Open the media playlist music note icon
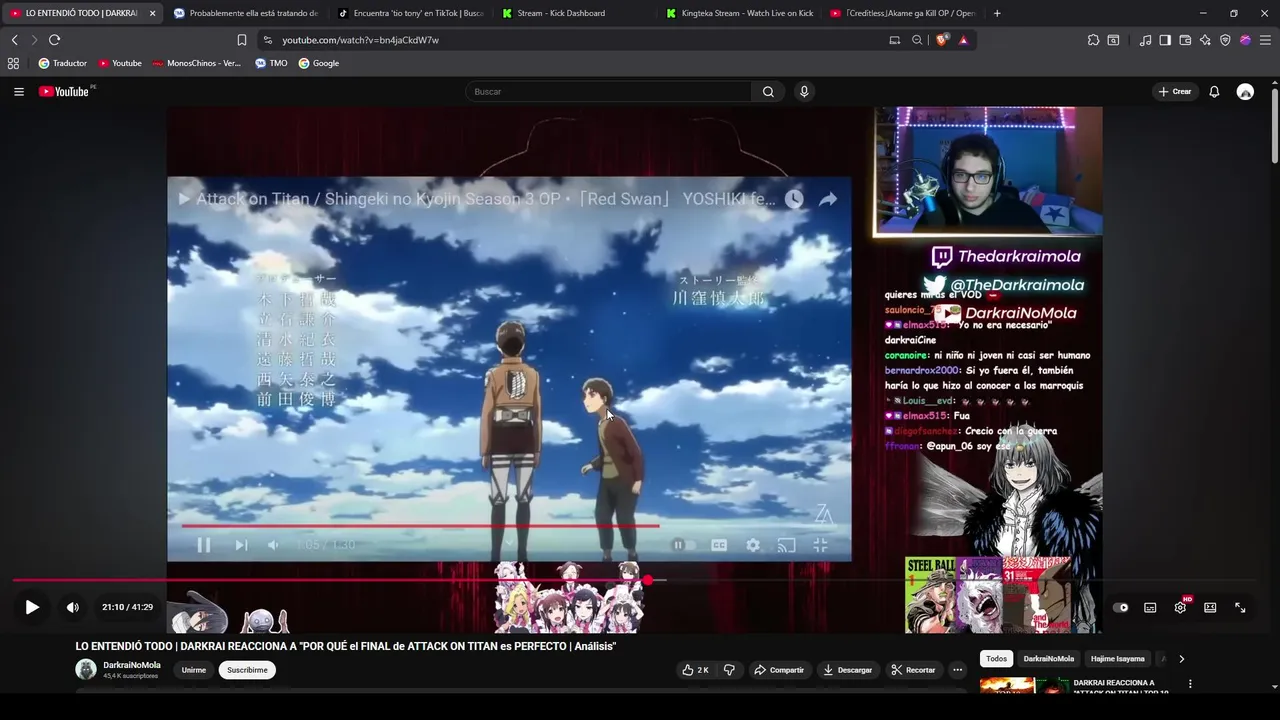This screenshot has width=1280, height=720. [x=1145, y=40]
